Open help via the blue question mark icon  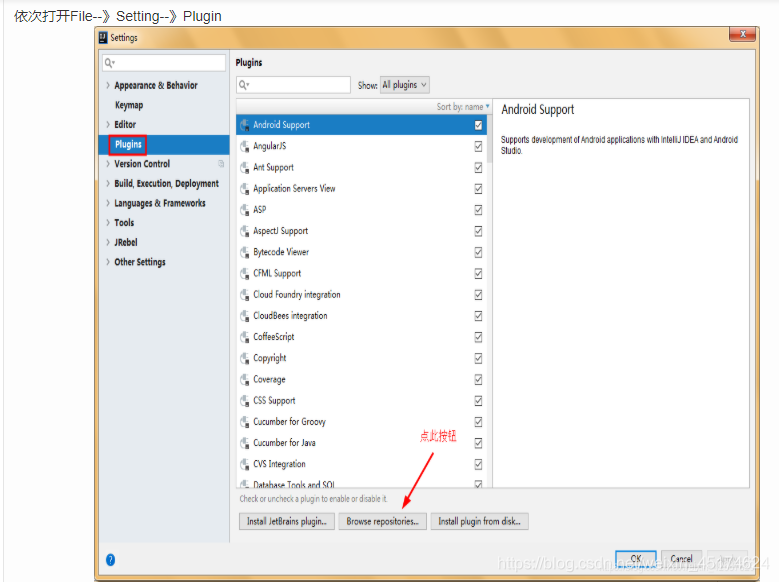point(110,560)
